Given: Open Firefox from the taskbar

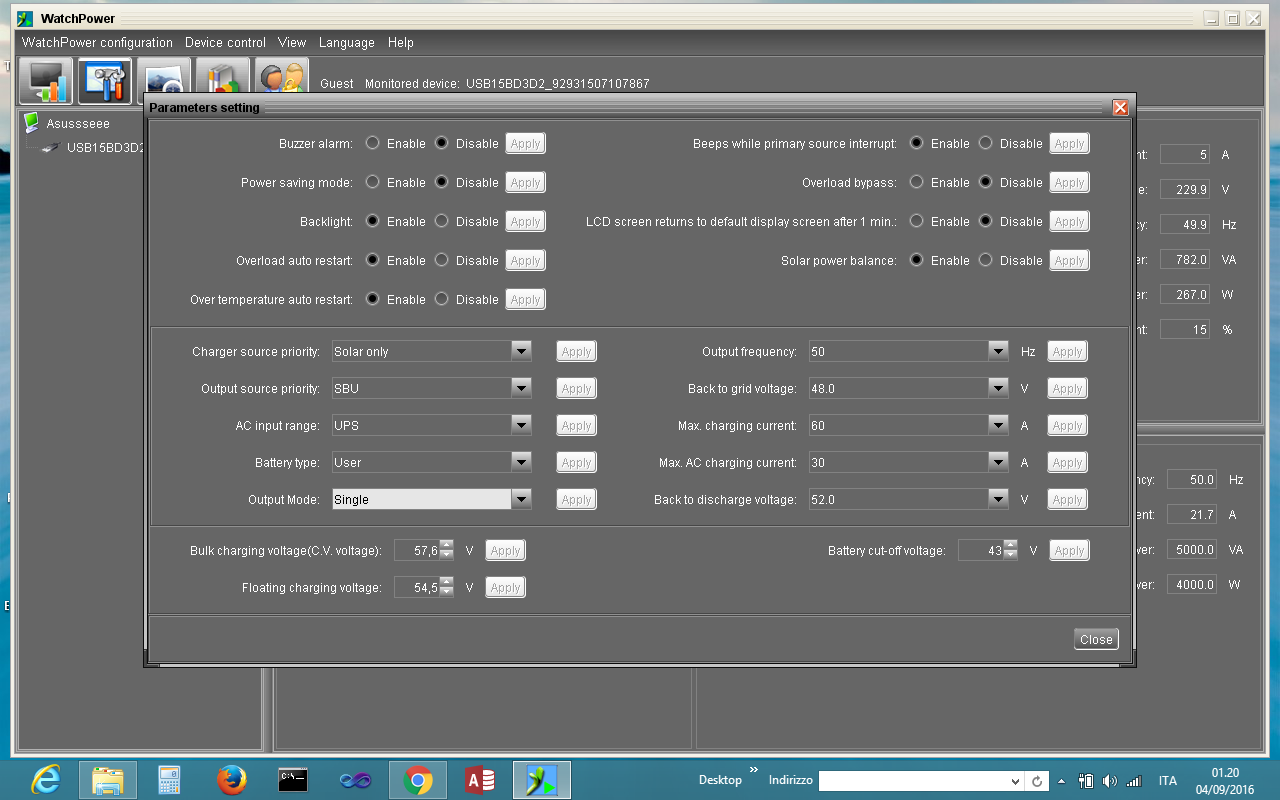Looking at the screenshot, I should [232, 780].
